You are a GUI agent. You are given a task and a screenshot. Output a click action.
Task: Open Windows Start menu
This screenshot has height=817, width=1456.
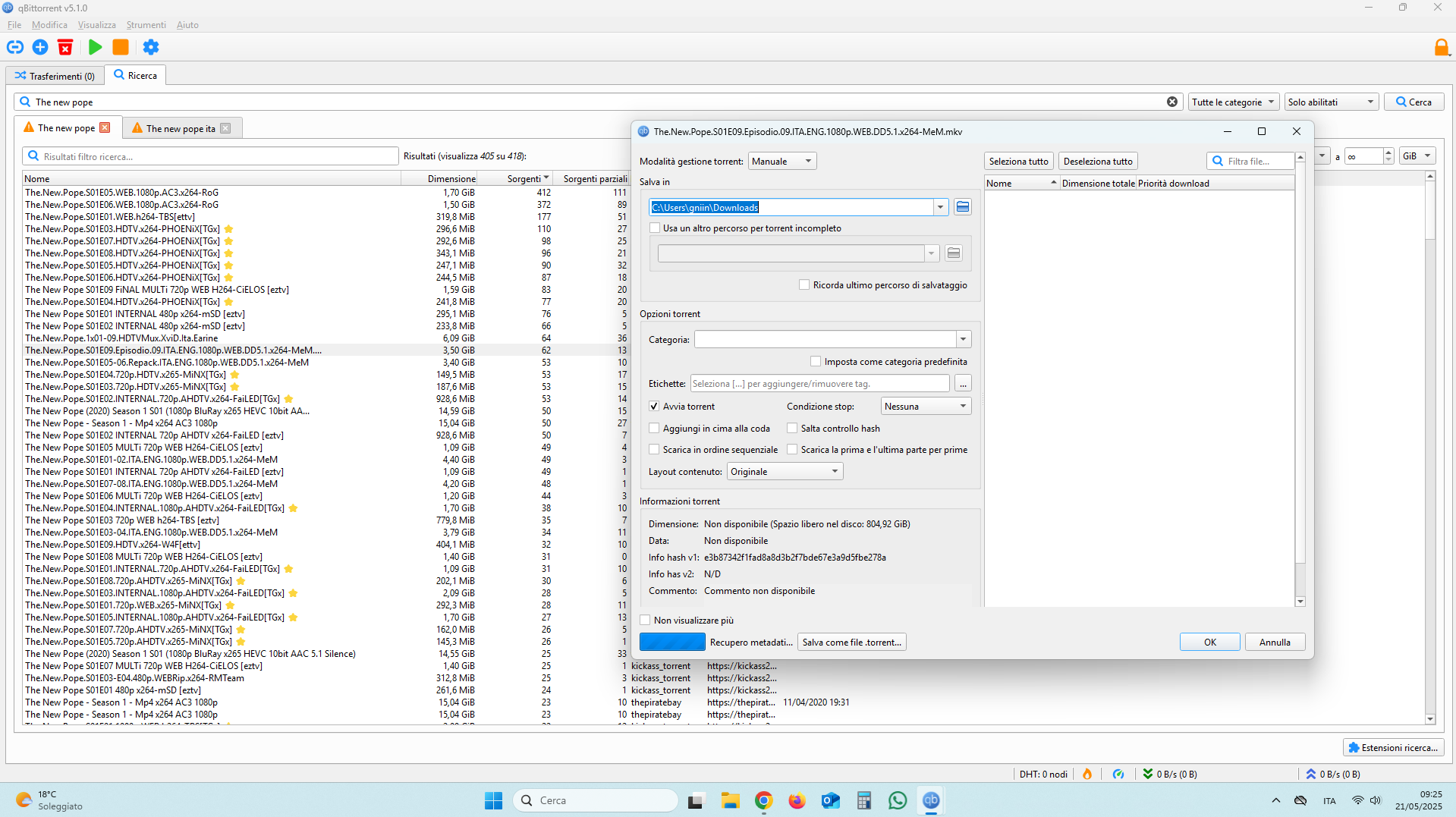pos(493,800)
